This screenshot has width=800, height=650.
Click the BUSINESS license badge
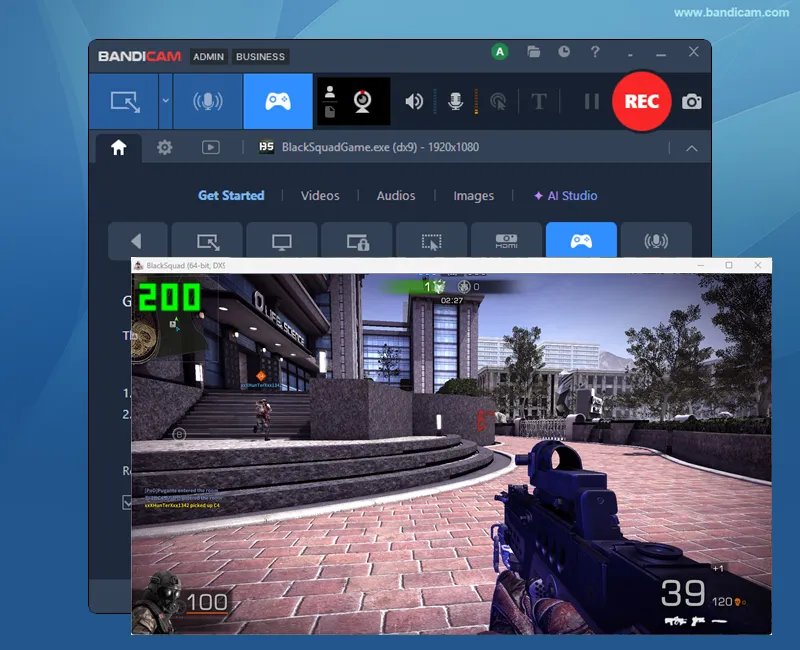click(260, 57)
